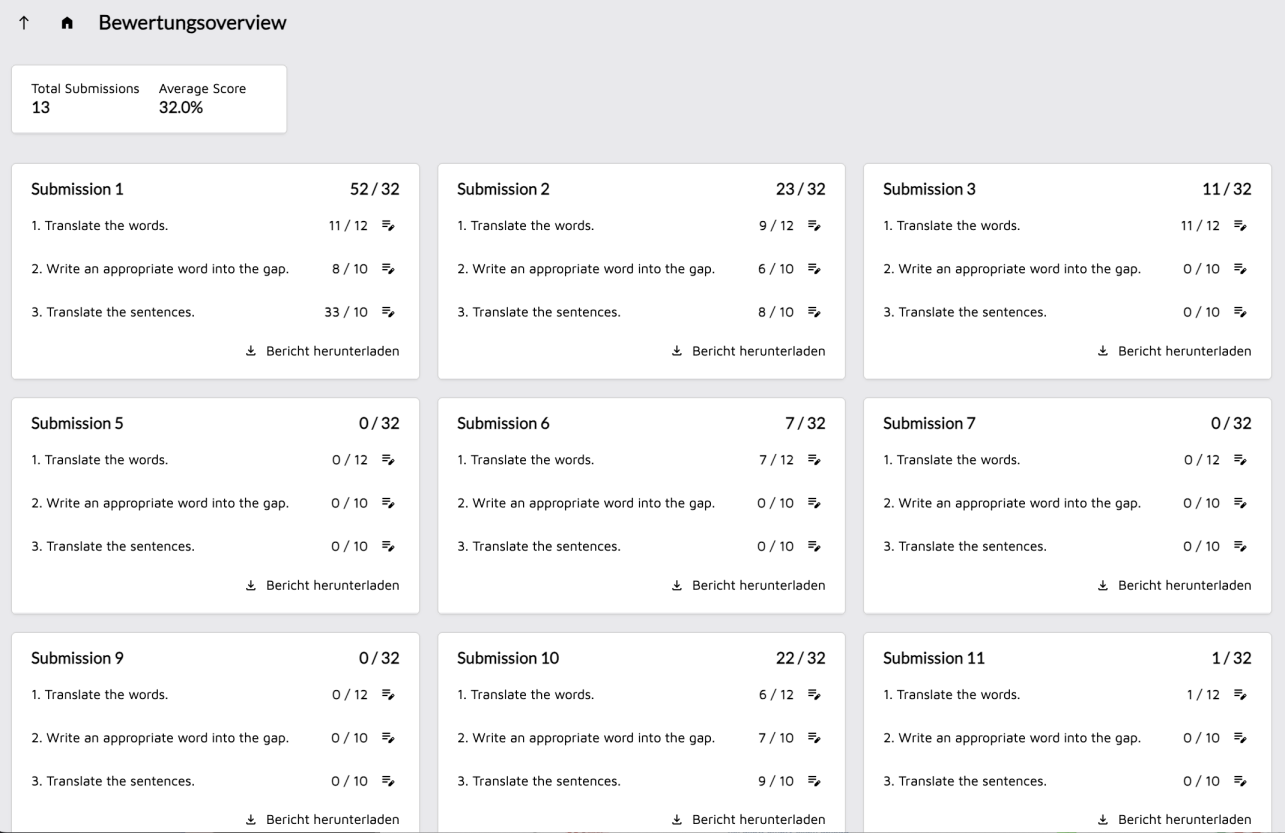1285x833 pixels.
Task: Select the download icon under Submission 5
Action: 250,585
